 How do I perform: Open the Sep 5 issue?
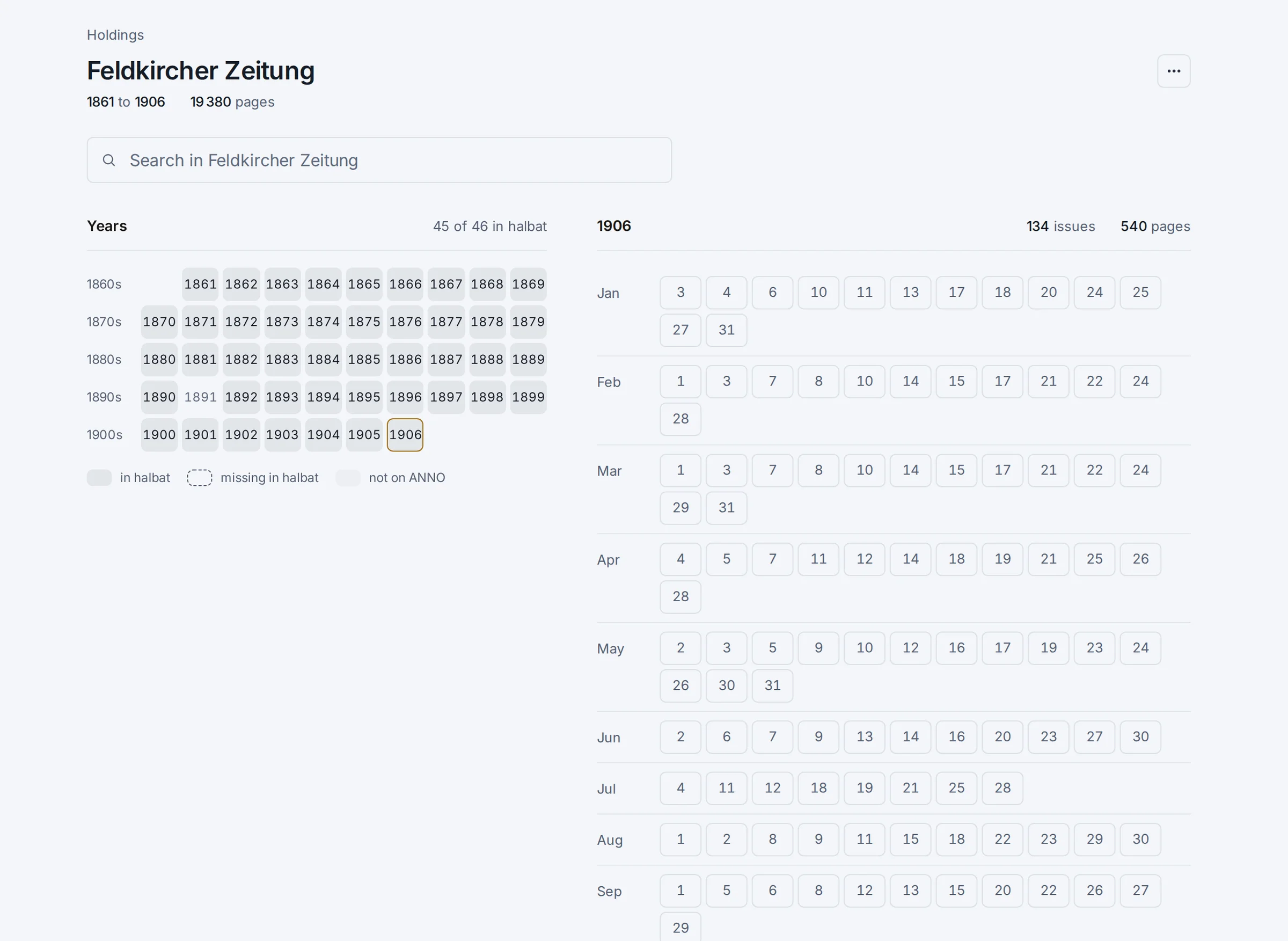coord(727,891)
